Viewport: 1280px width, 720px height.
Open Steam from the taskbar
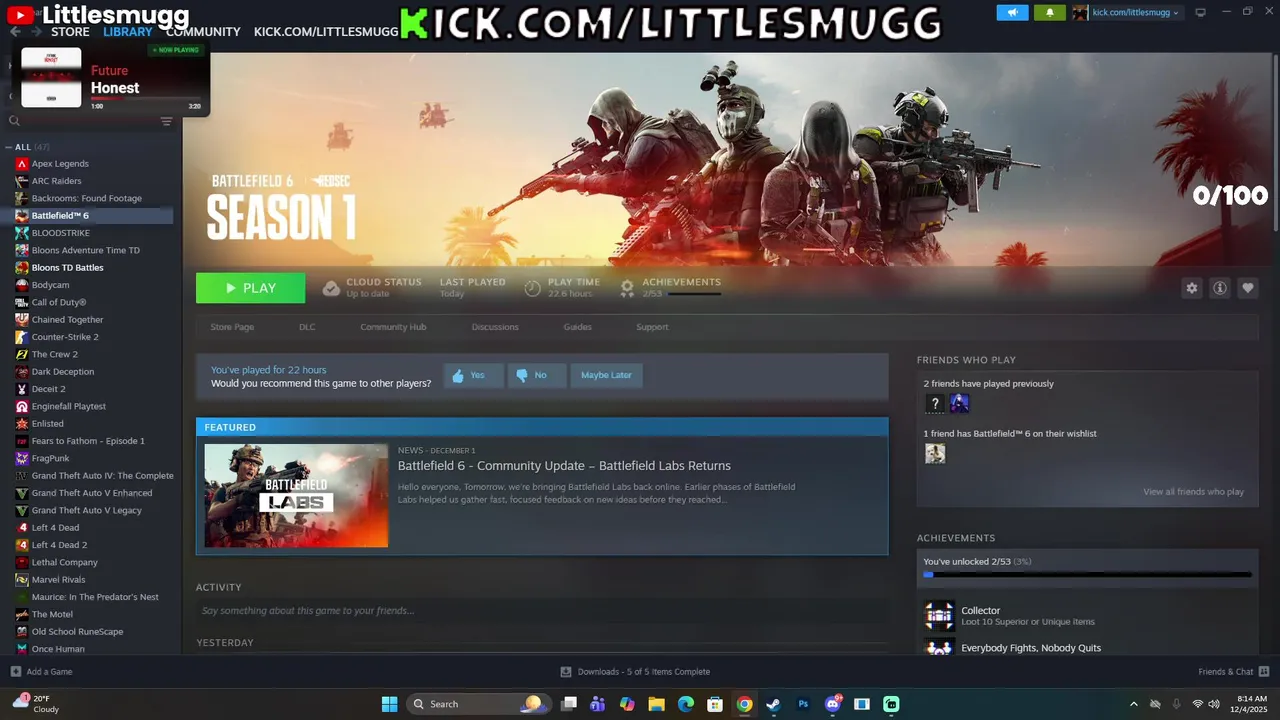(x=773, y=704)
